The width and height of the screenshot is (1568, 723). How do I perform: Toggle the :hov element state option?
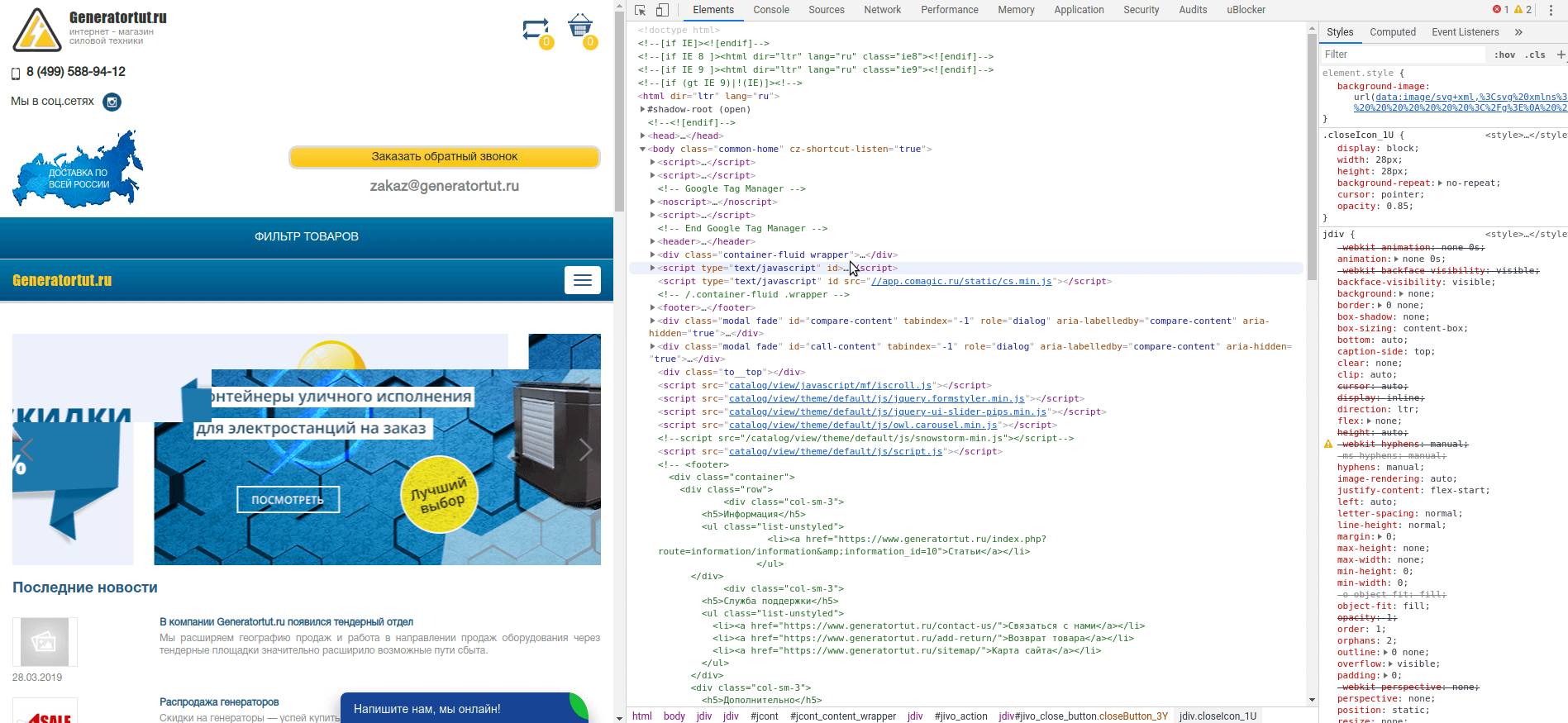coord(1504,55)
